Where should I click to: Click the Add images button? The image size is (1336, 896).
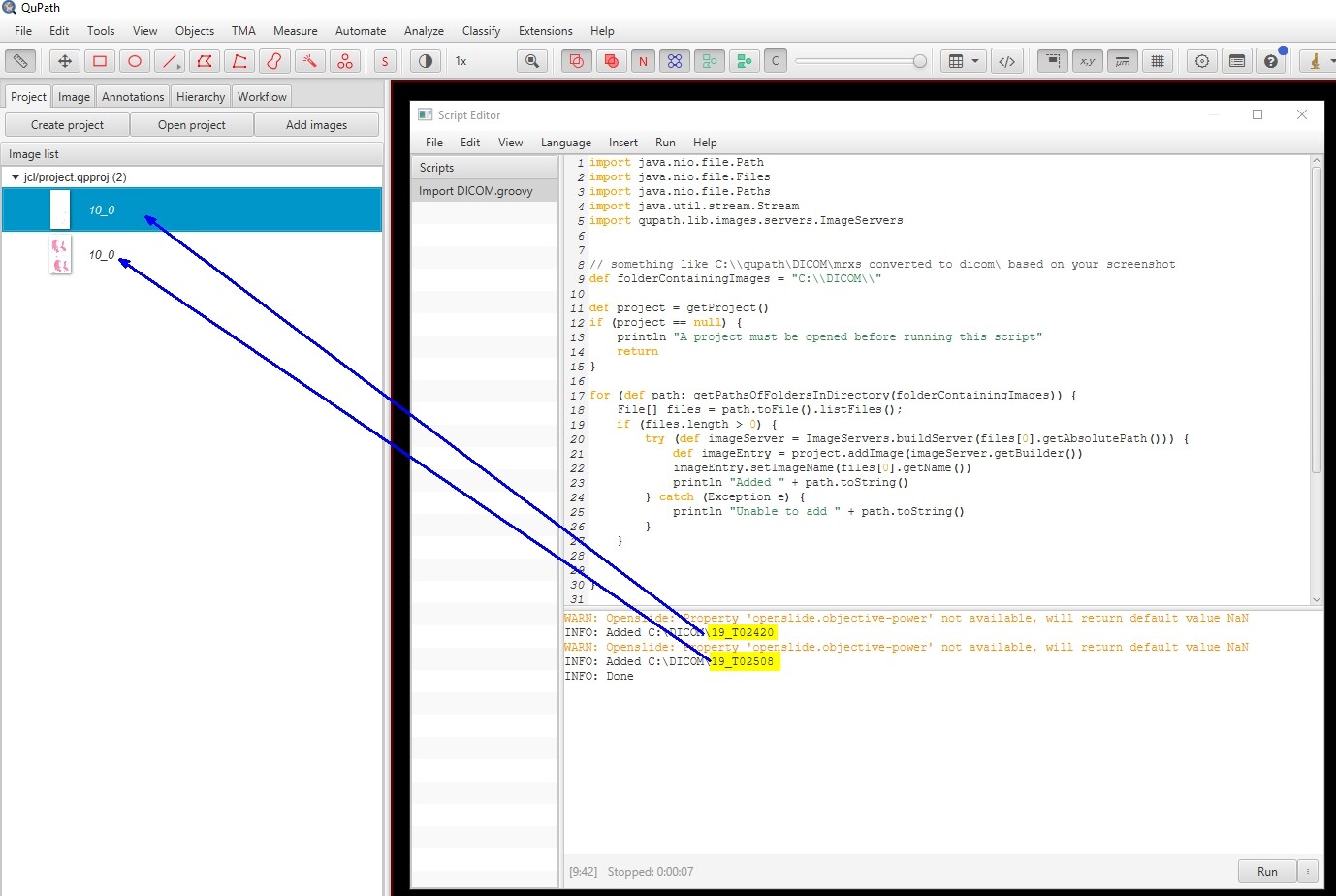pos(316,125)
